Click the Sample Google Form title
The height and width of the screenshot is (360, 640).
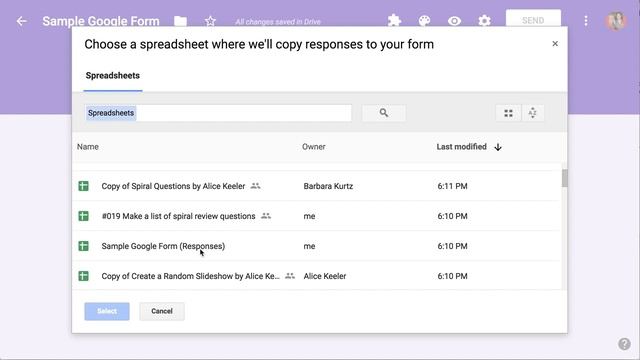pos(101,21)
